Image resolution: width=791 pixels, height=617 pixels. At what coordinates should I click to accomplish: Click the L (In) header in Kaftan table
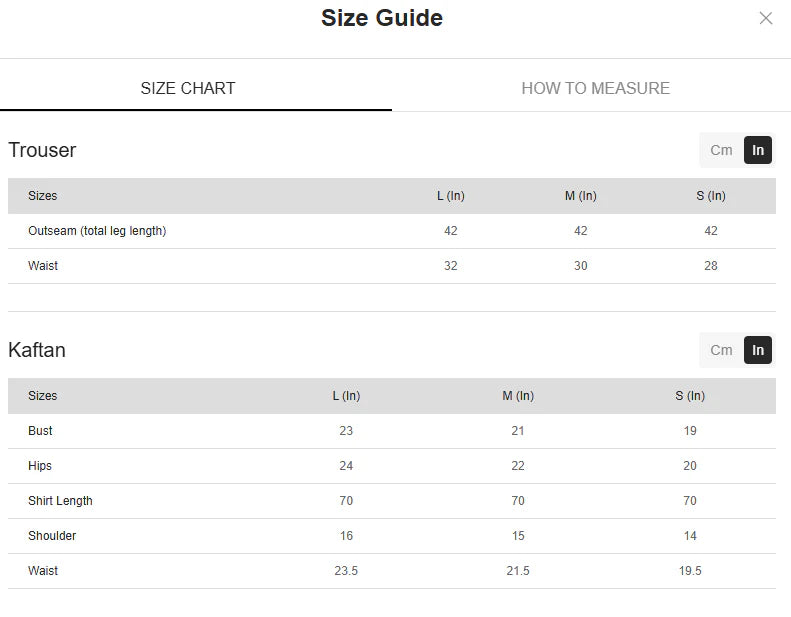pos(346,396)
